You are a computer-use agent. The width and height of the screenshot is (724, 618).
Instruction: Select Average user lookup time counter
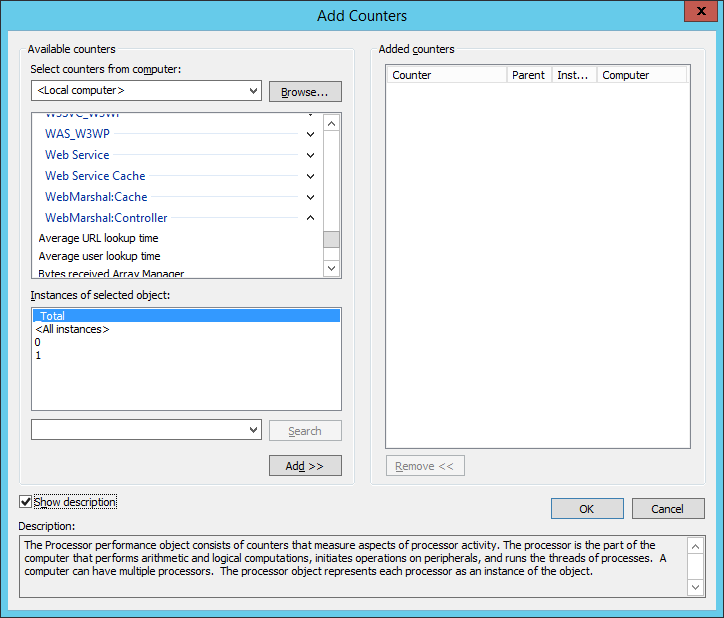click(99, 256)
